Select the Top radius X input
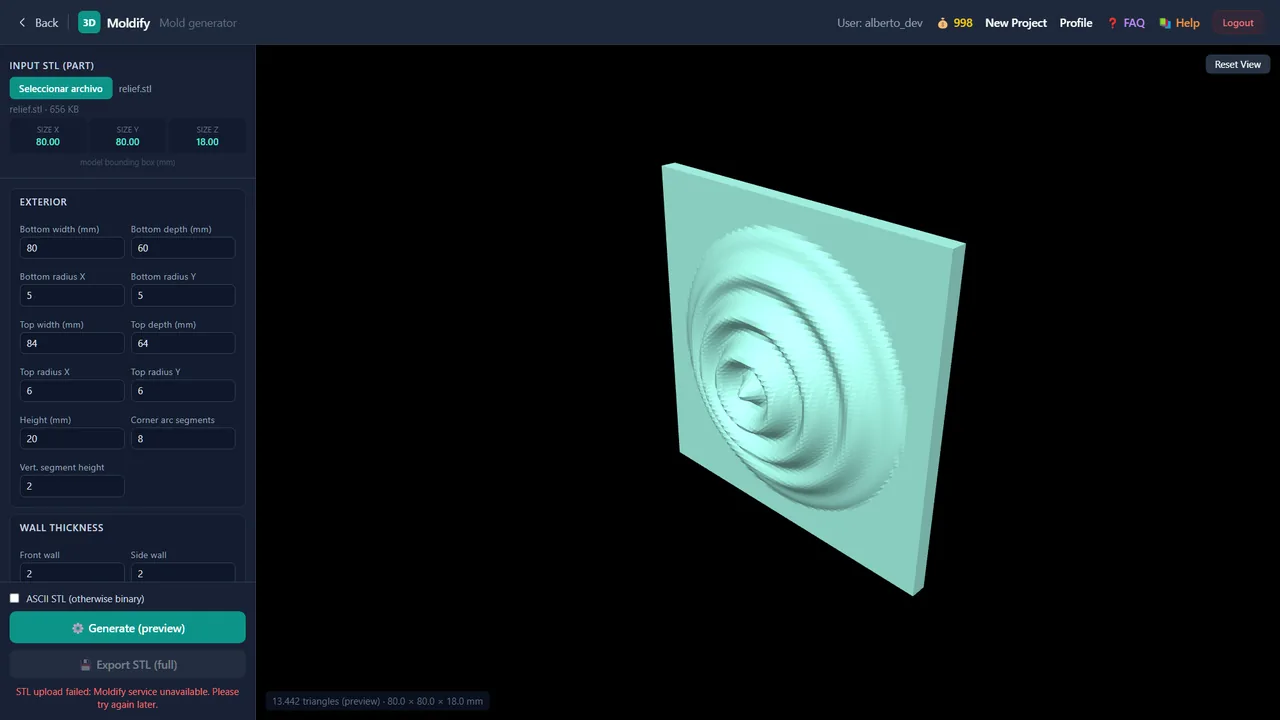Viewport: 1280px width, 720px height. coord(72,391)
